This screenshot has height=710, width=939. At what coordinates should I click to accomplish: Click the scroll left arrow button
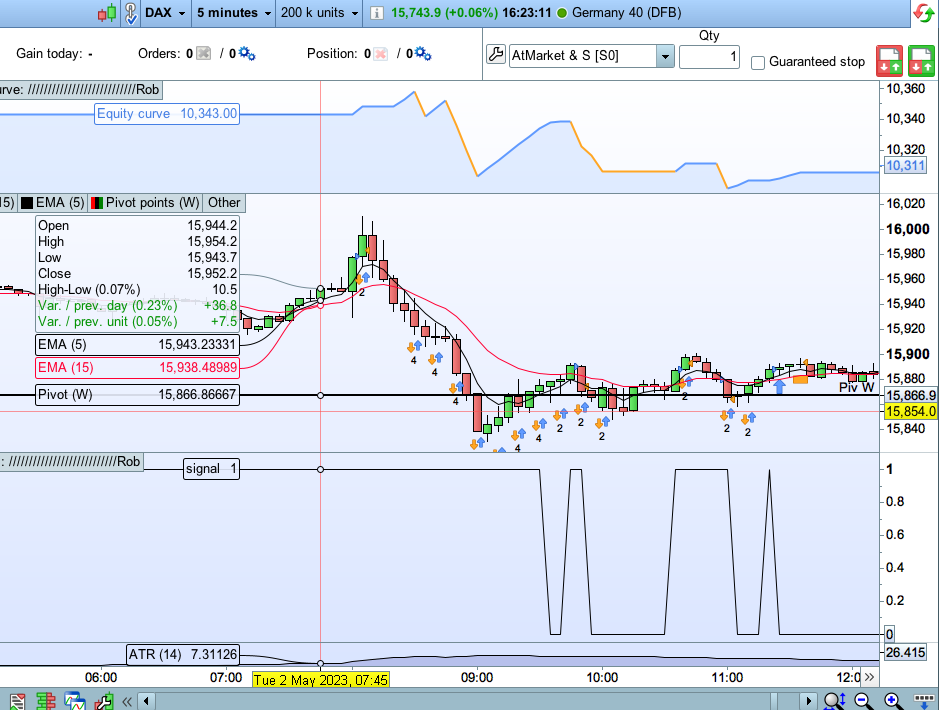pos(147,701)
